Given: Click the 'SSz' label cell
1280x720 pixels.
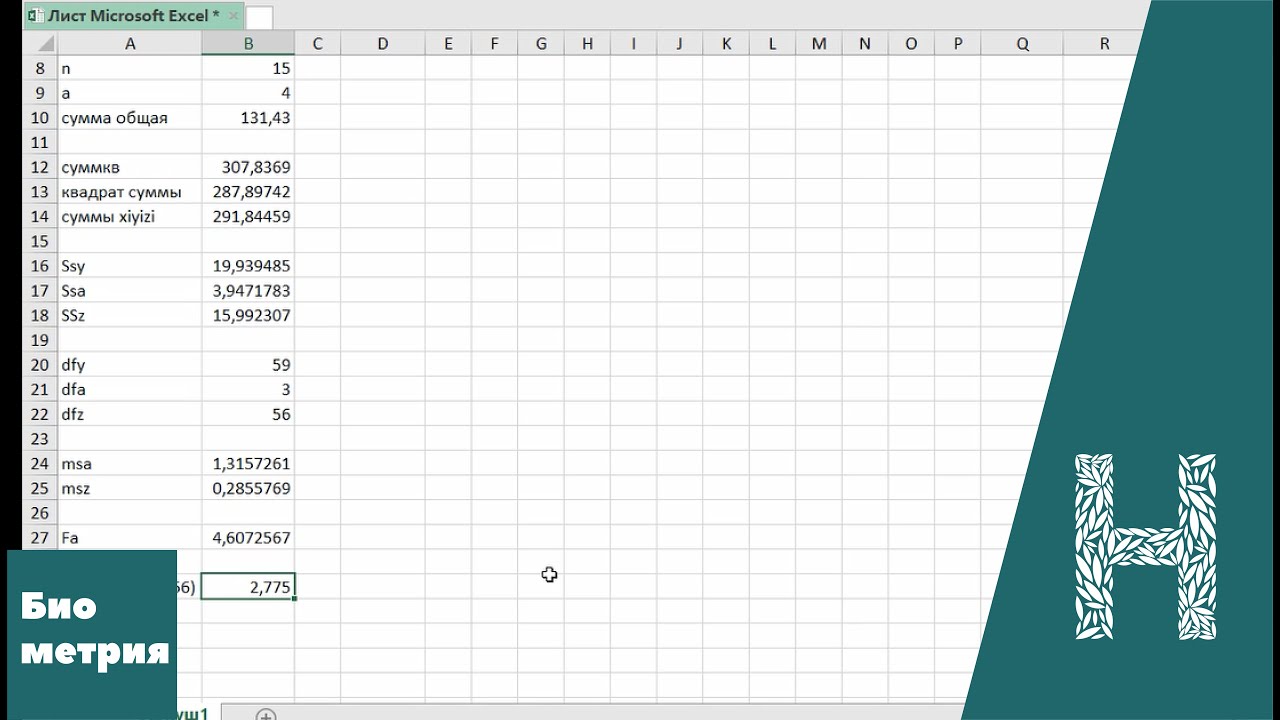Looking at the screenshot, I should (x=130, y=315).
